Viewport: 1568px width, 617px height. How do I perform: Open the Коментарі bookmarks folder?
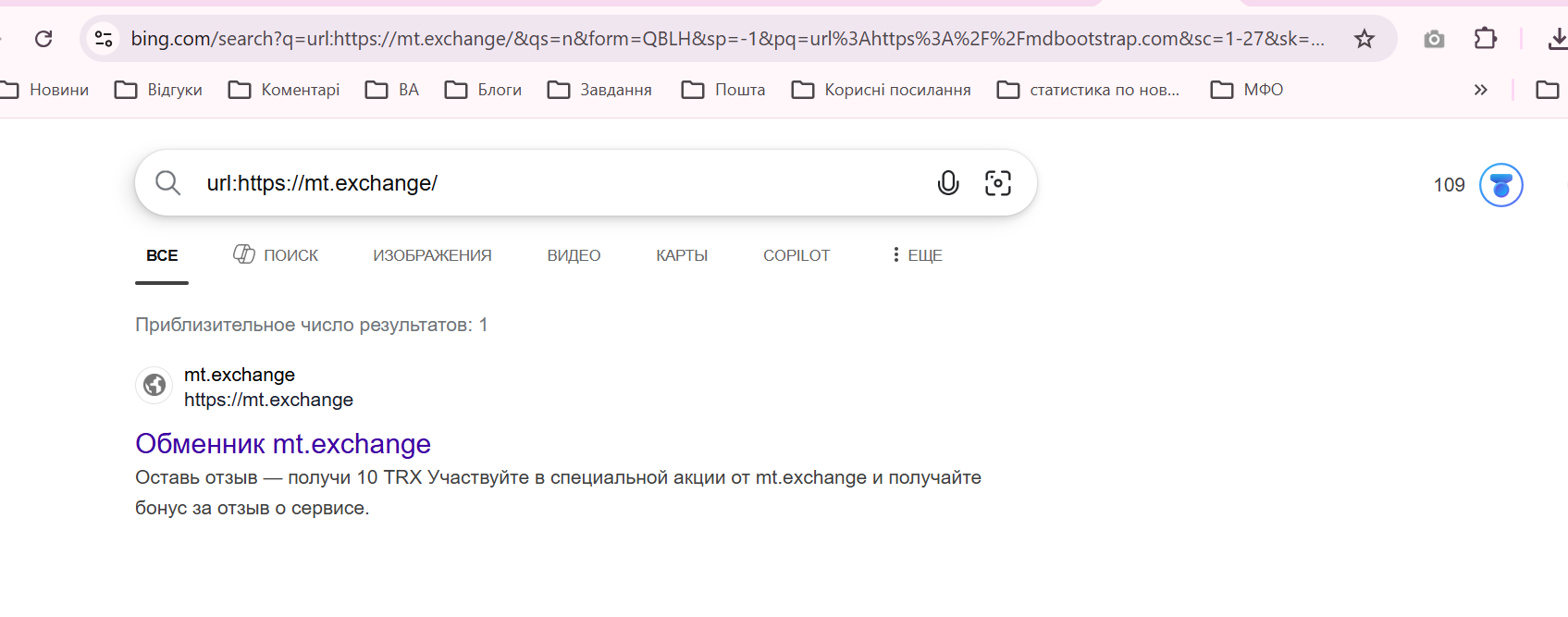(x=284, y=90)
